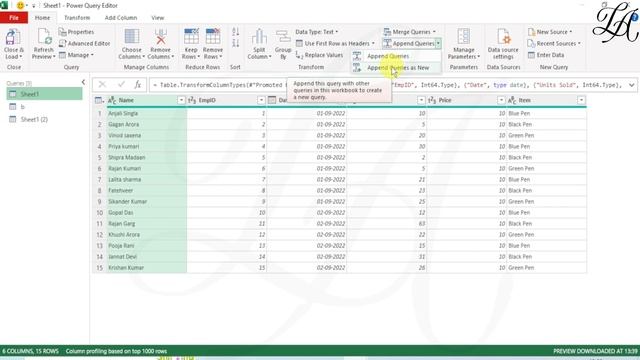
Task: Click the Name column type icon
Action: (x=112, y=100)
